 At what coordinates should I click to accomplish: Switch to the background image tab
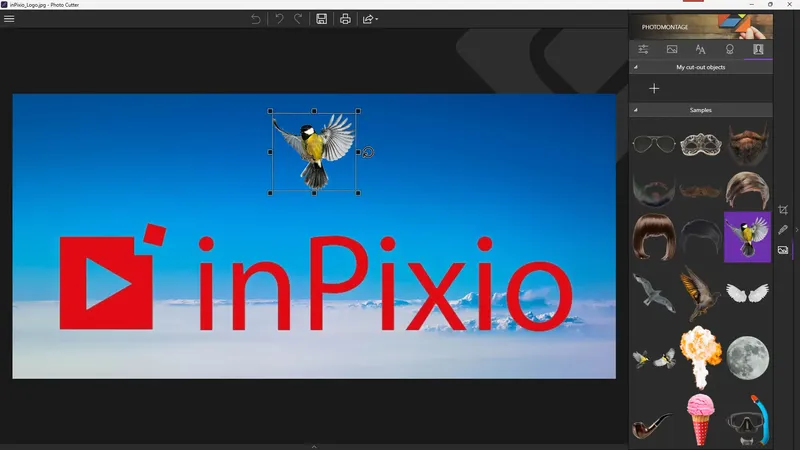(672, 49)
